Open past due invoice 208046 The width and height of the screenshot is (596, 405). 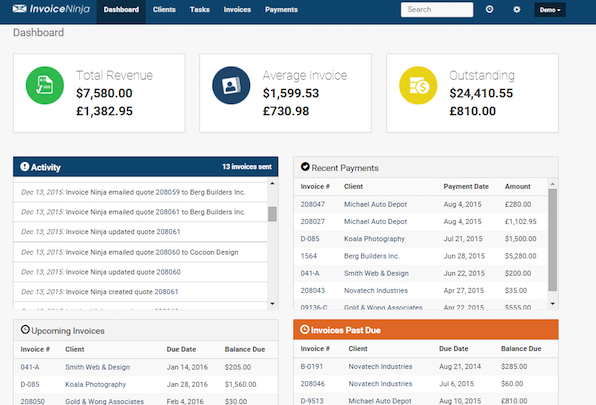pyautogui.click(x=312, y=384)
